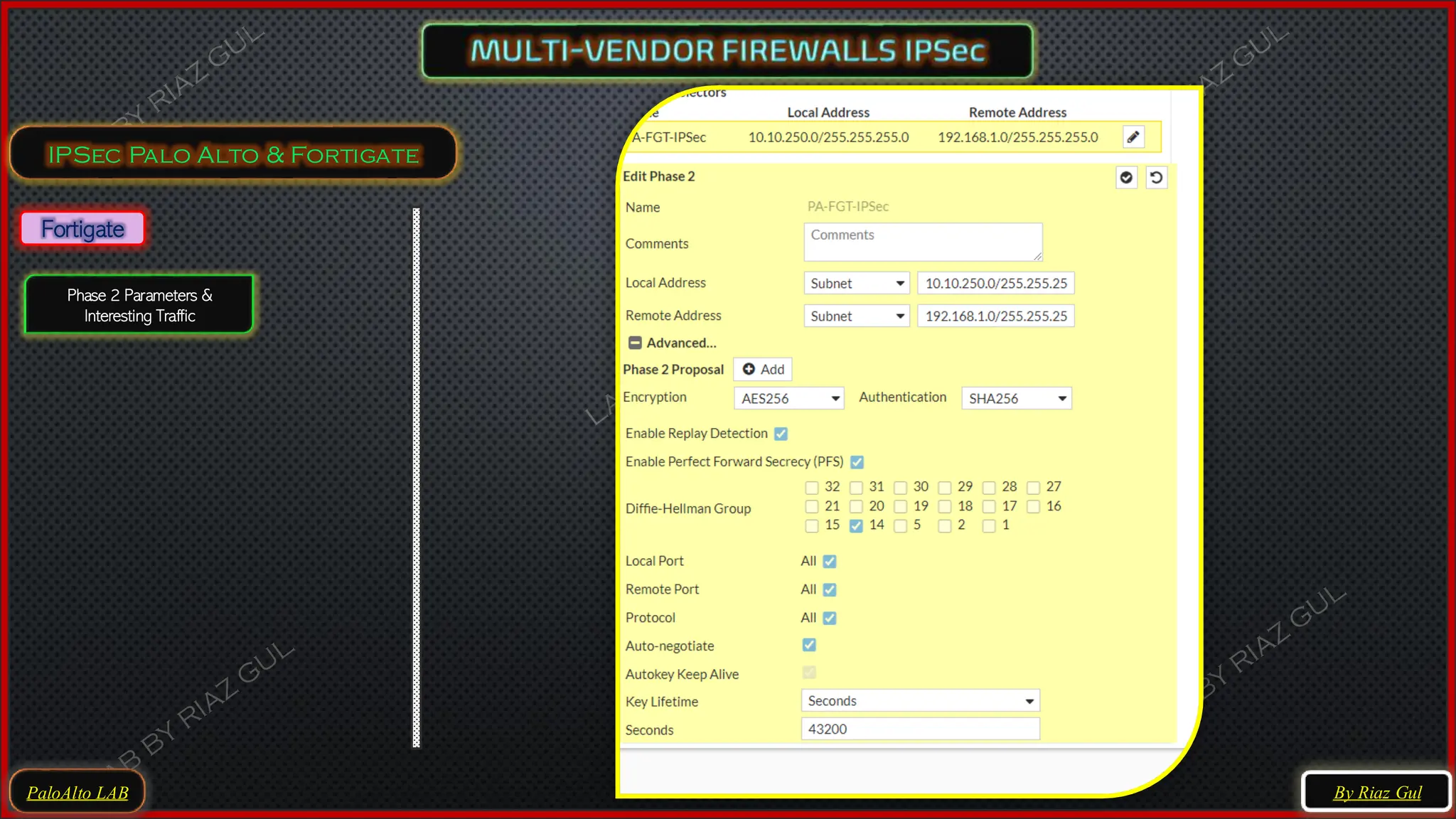Check Diffie-Hellman Group 29
This screenshot has width=1456, height=819.
point(944,487)
